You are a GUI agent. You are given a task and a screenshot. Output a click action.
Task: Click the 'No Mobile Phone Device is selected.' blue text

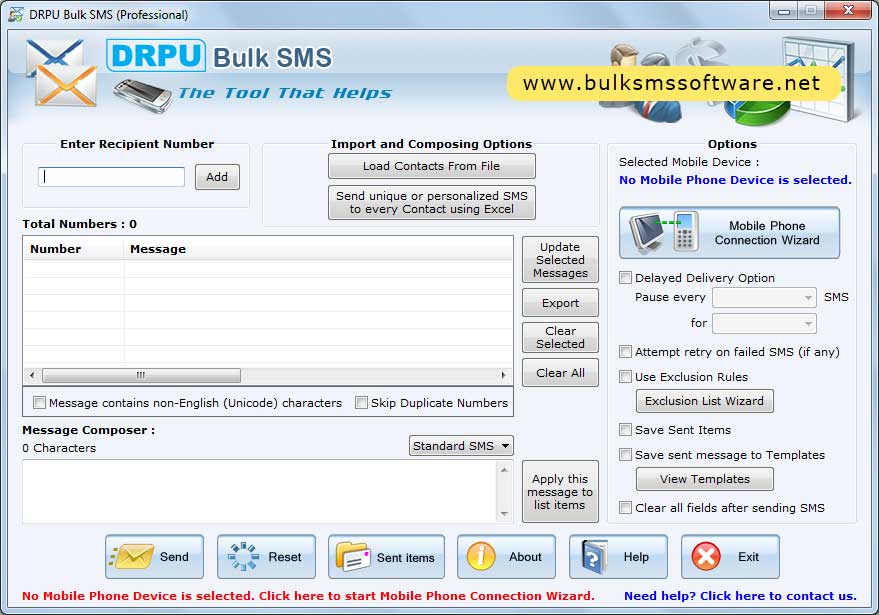(735, 180)
